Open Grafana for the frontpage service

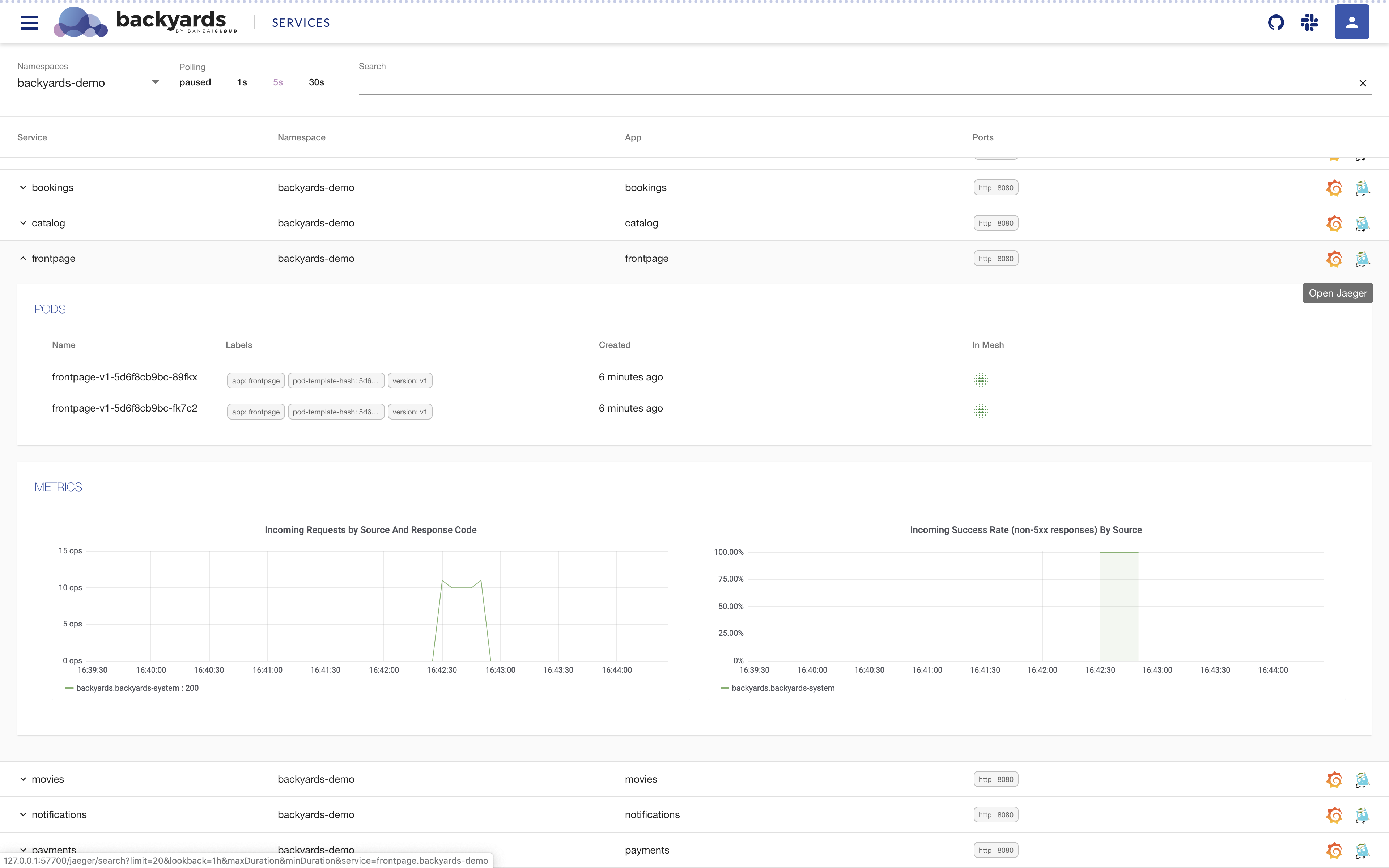click(x=1334, y=259)
